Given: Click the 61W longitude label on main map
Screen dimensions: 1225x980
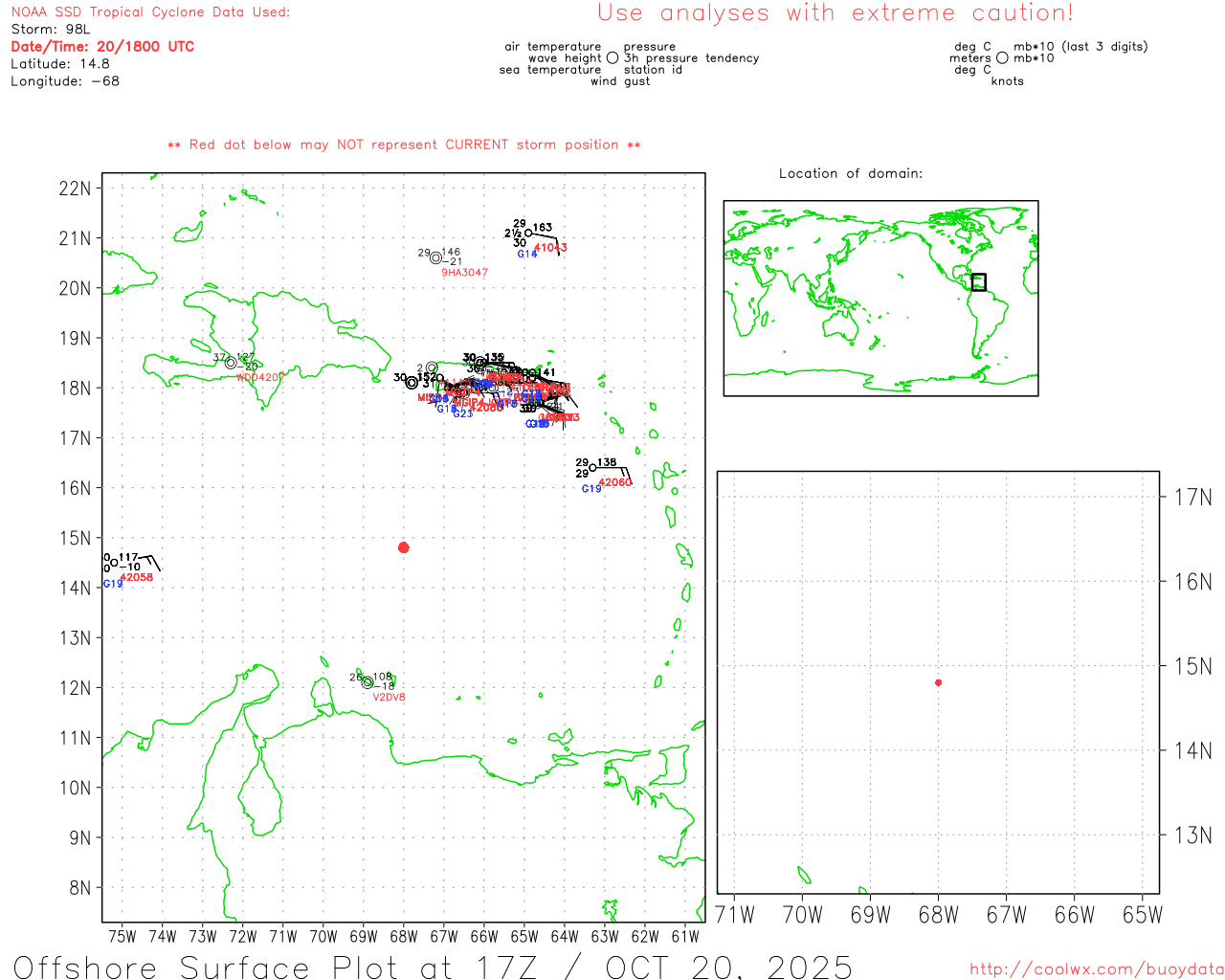Looking at the screenshot, I should click(x=685, y=937).
